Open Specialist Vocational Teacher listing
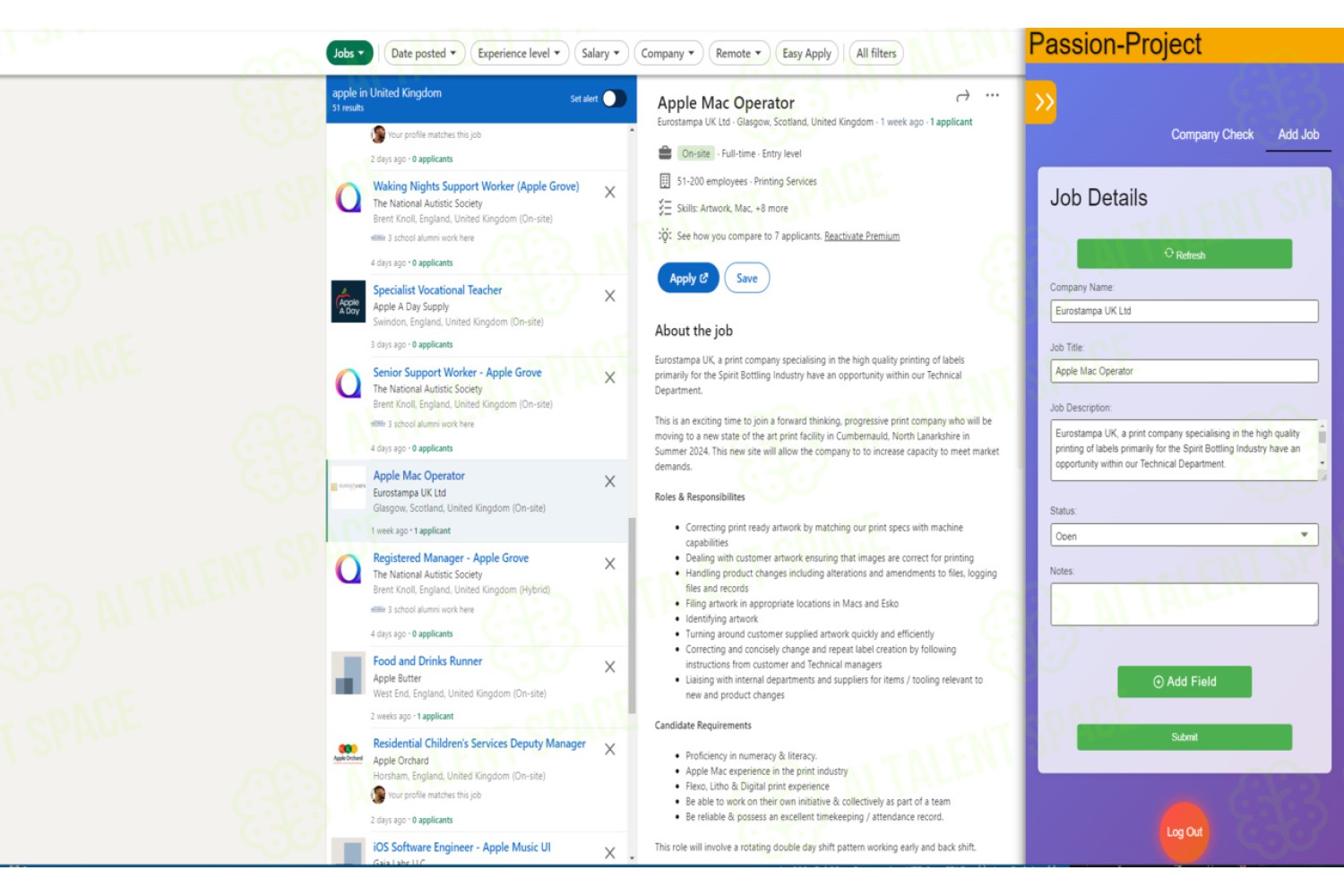1344x896 pixels. pyautogui.click(x=437, y=290)
